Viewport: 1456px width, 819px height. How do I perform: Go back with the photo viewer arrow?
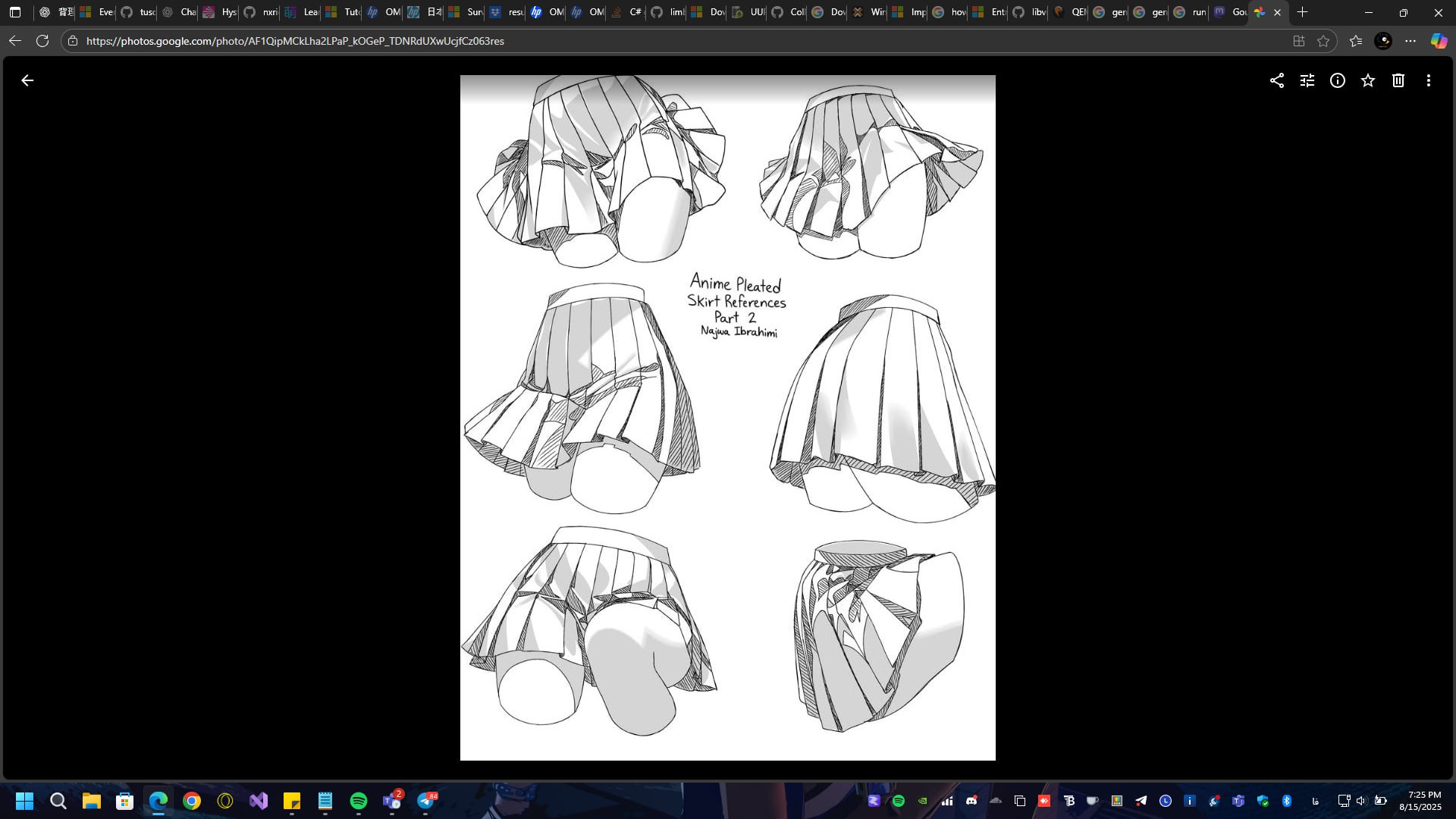tap(27, 80)
